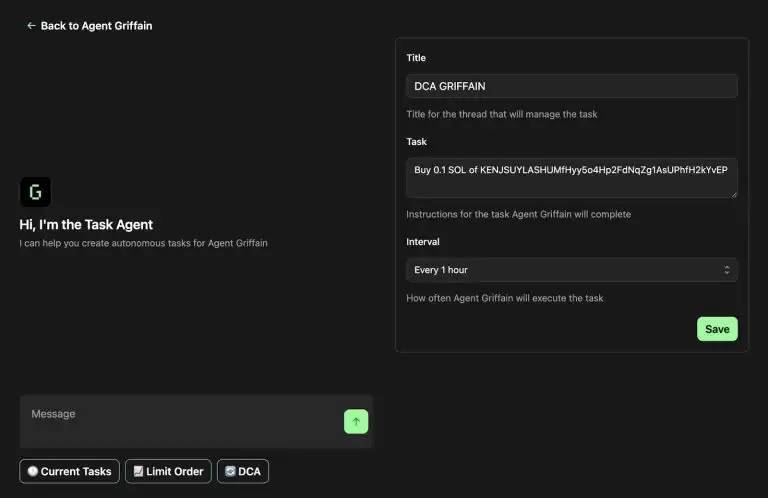
Task: Choose the Limit Order preset
Action: [168, 471]
